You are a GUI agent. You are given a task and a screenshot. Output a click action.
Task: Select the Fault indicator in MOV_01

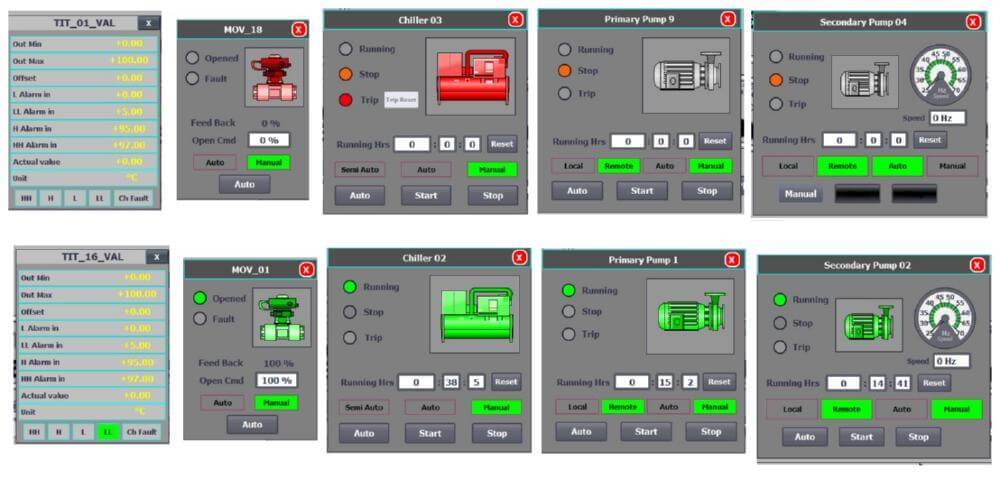[200, 319]
